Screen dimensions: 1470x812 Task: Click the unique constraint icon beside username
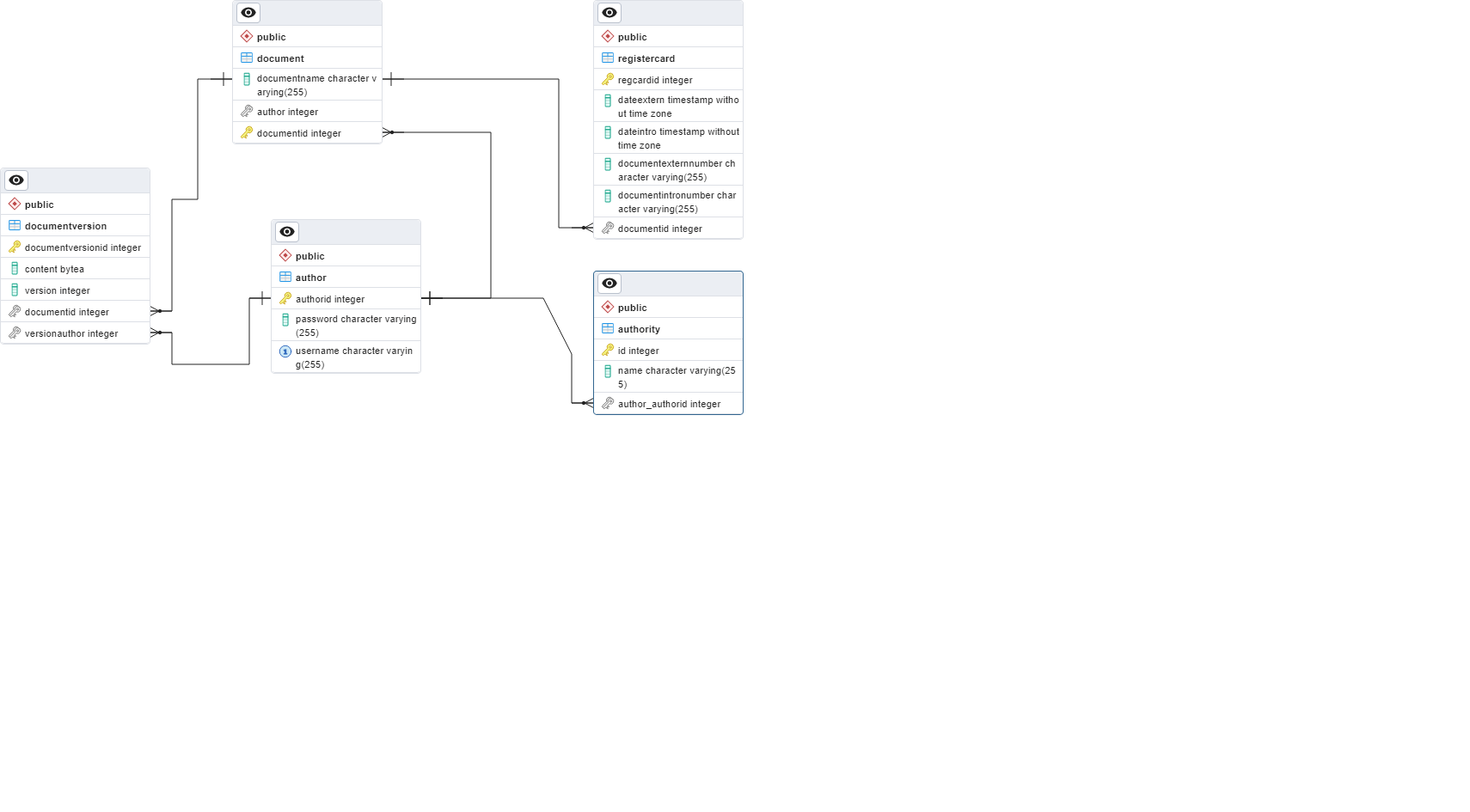(x=285, y=351)
